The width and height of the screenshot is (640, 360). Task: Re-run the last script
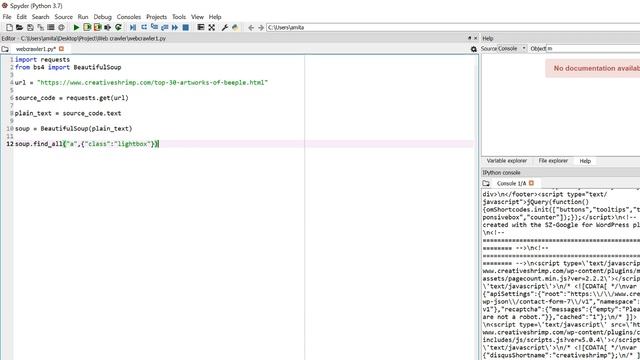tap(118, 27)
